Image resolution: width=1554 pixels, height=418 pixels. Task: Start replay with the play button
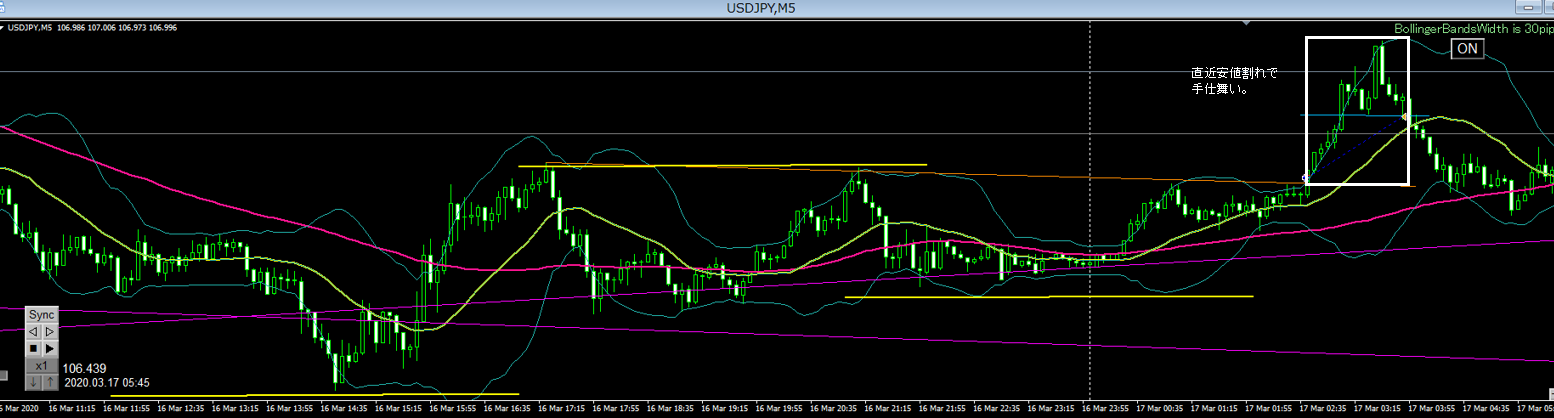[x=50, y=348]
